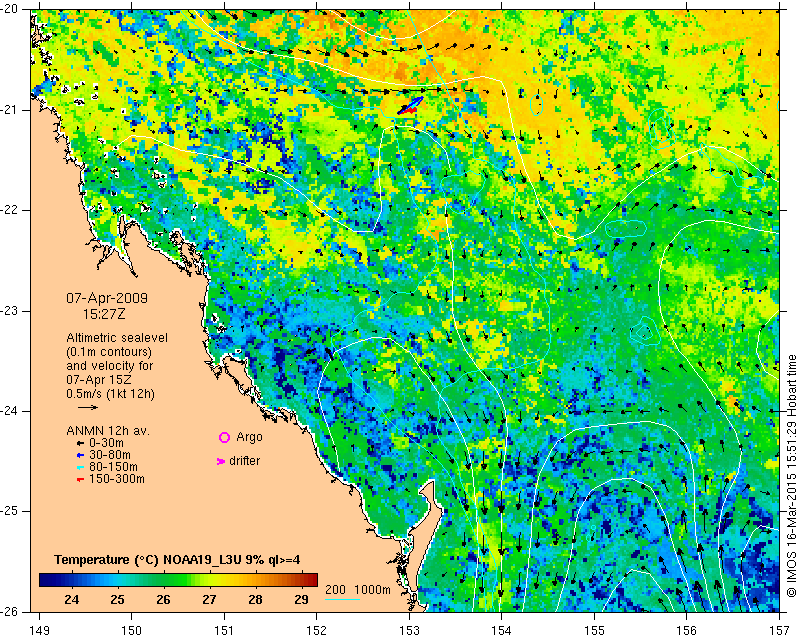Click the '30-80m' depth label
The image size is (800, 640).
110,455
